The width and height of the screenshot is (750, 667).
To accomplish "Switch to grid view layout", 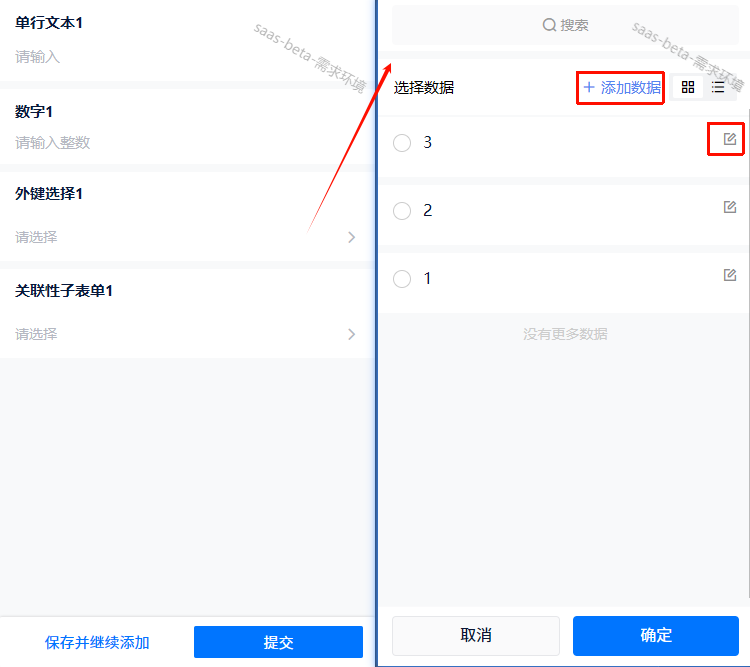I will click(687, 88).
